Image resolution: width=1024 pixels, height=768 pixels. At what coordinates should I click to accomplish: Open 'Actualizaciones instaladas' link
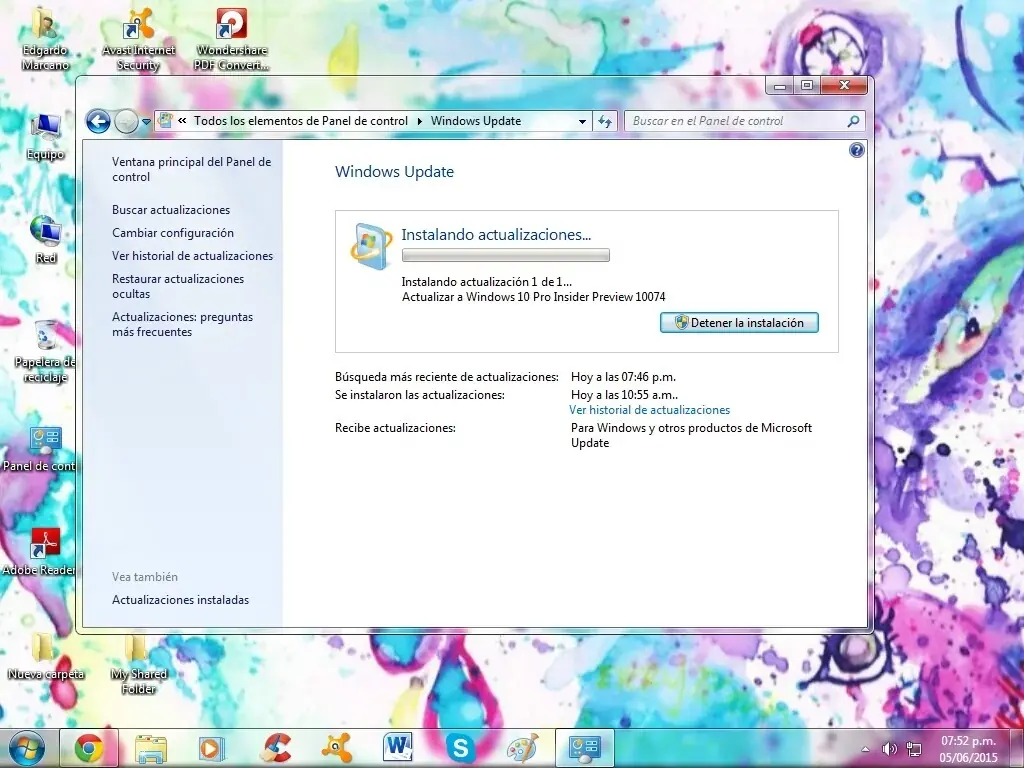point(180,600)
